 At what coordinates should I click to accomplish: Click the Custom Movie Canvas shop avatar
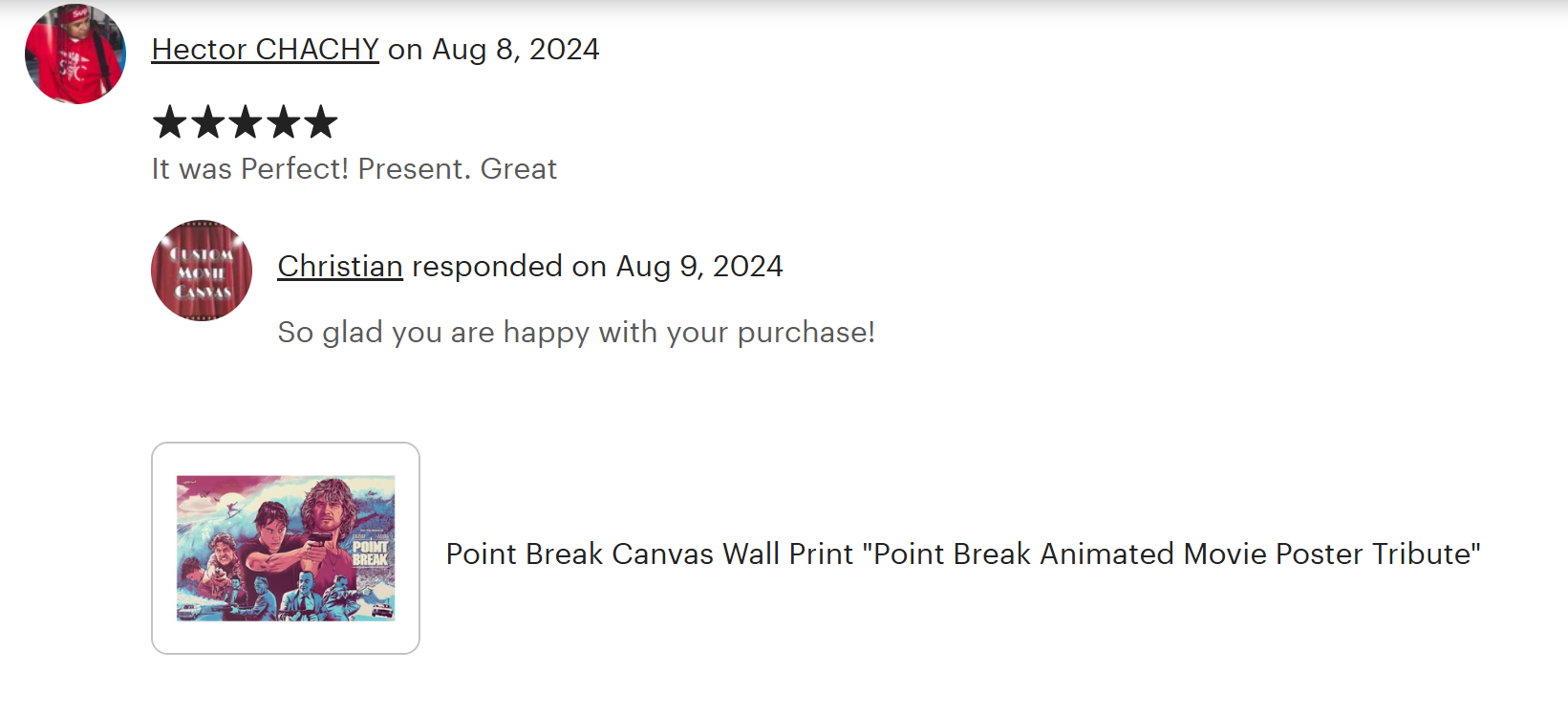(x=202, y=271)
